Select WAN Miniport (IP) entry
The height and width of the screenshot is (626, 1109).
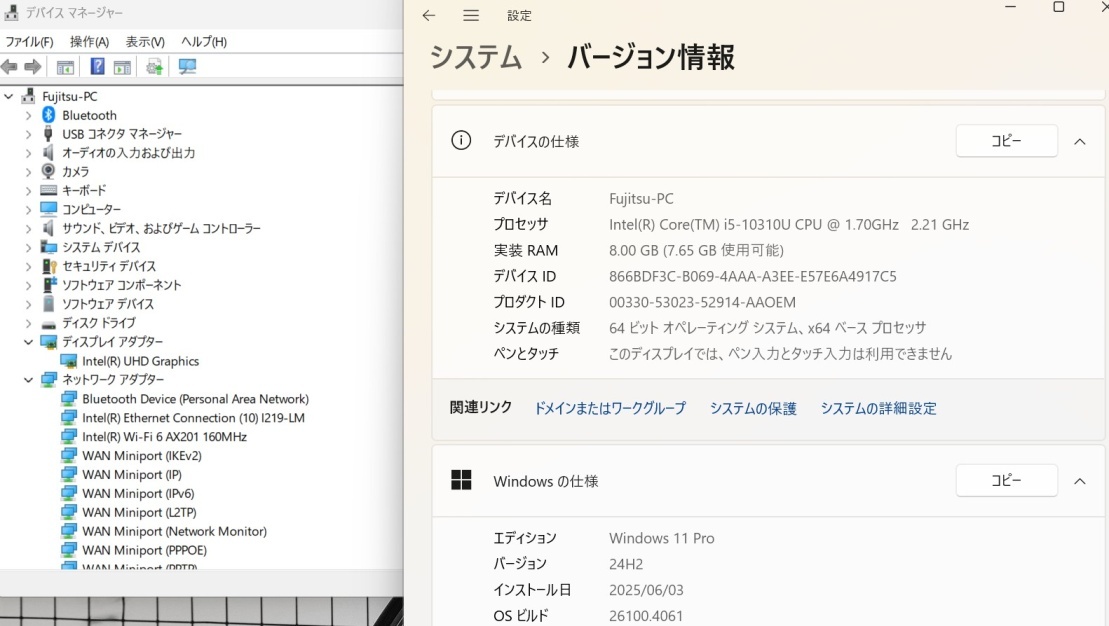[x=132, y=475]
